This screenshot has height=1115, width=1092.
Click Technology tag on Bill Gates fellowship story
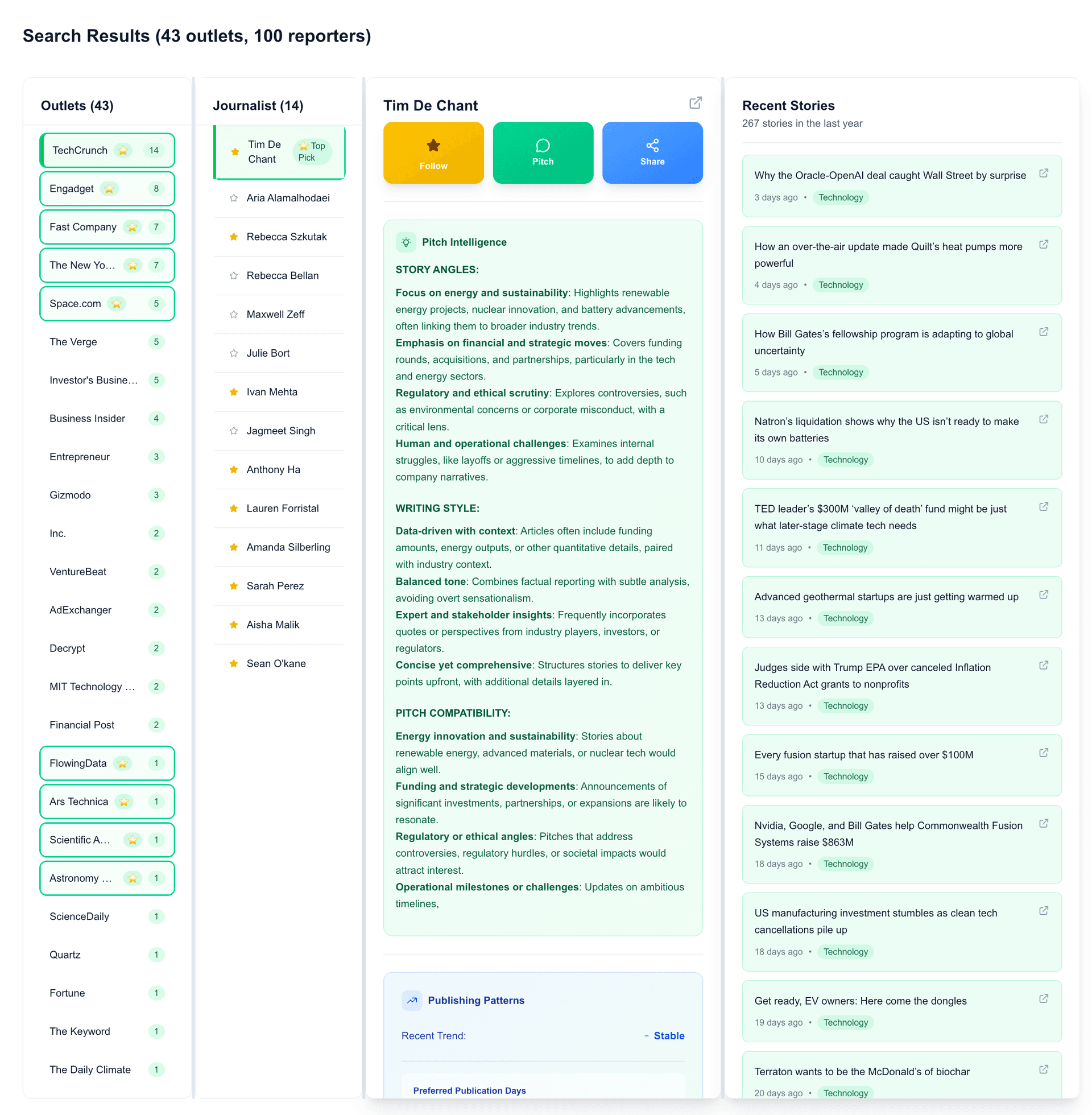(x=840, y=372)
